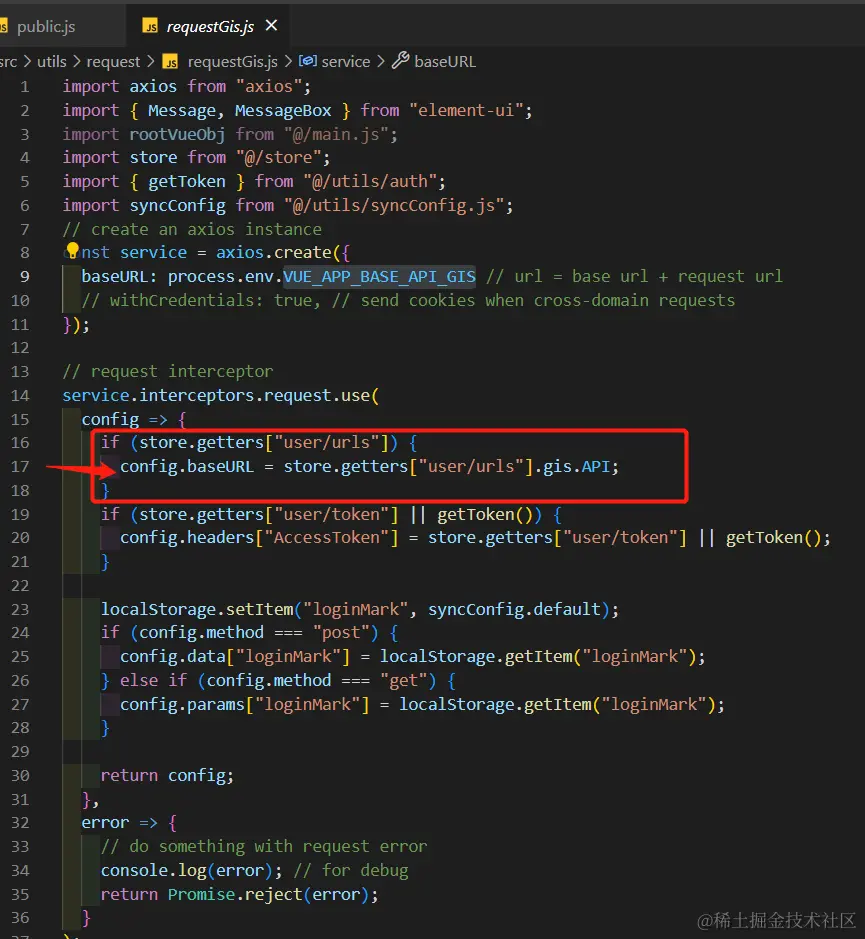This screenshot has height=939, width=865.
Task: Click the "// request interceptor" comment
Action: 168,372
